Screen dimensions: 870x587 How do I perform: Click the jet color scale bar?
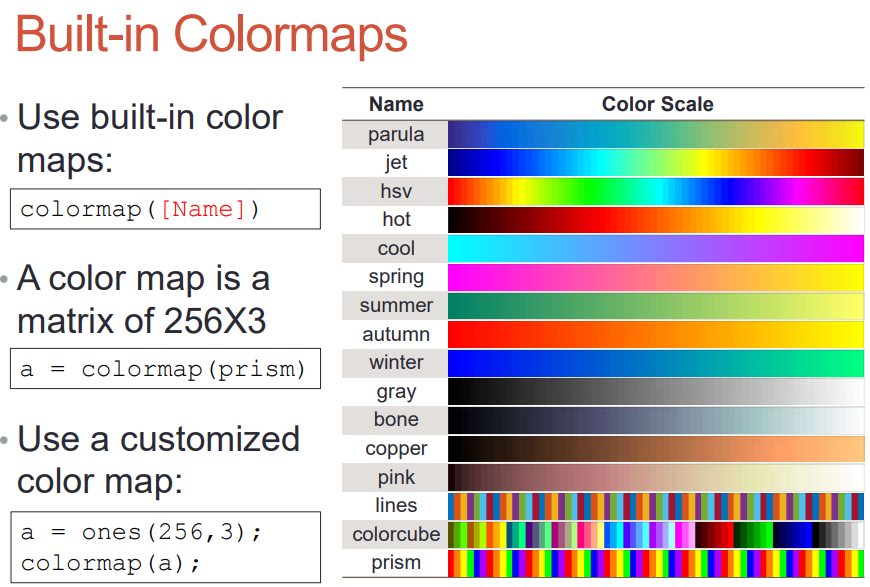tap(656, 163)
